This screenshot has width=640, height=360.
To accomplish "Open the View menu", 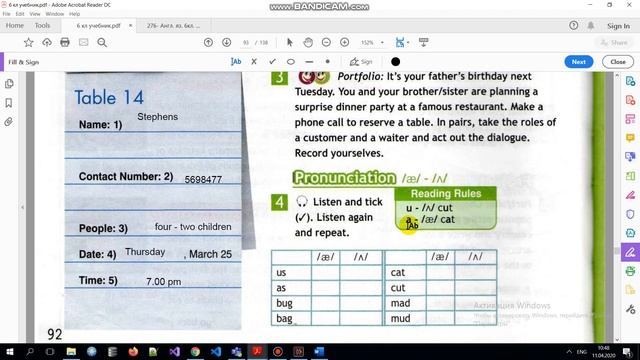I will [x=35, y=14].
